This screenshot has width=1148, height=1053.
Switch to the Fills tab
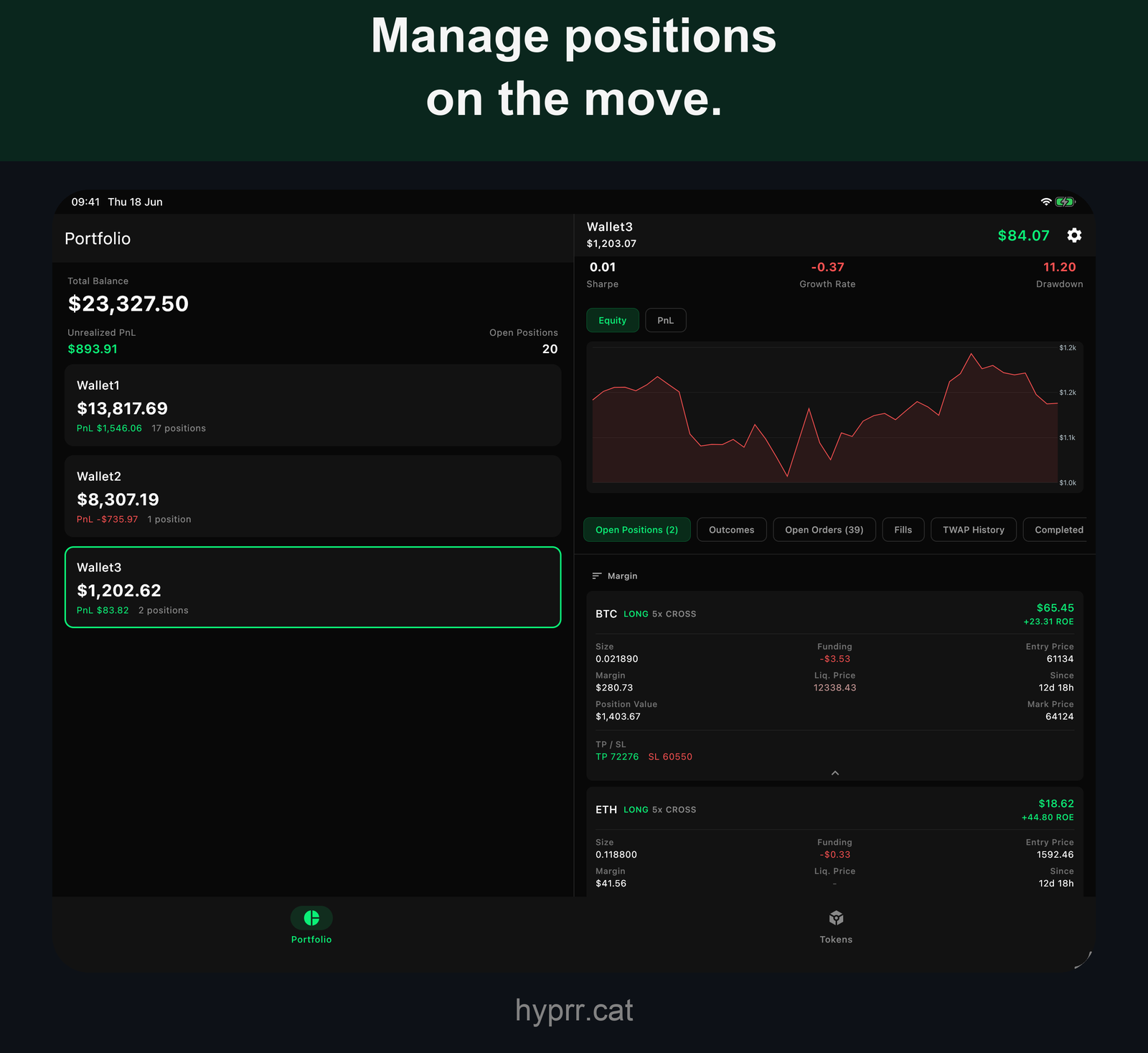pyautogui.click(x=903, y=530)
